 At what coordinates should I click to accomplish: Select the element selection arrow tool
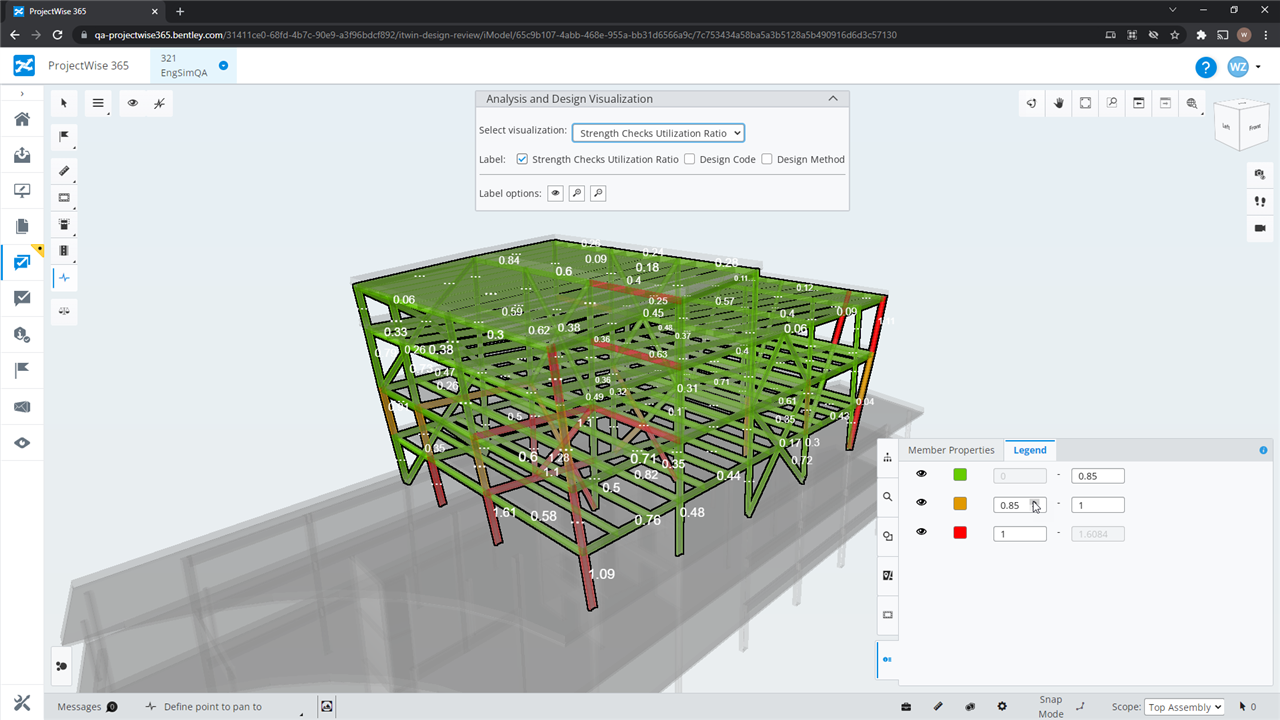click(64, 103)
